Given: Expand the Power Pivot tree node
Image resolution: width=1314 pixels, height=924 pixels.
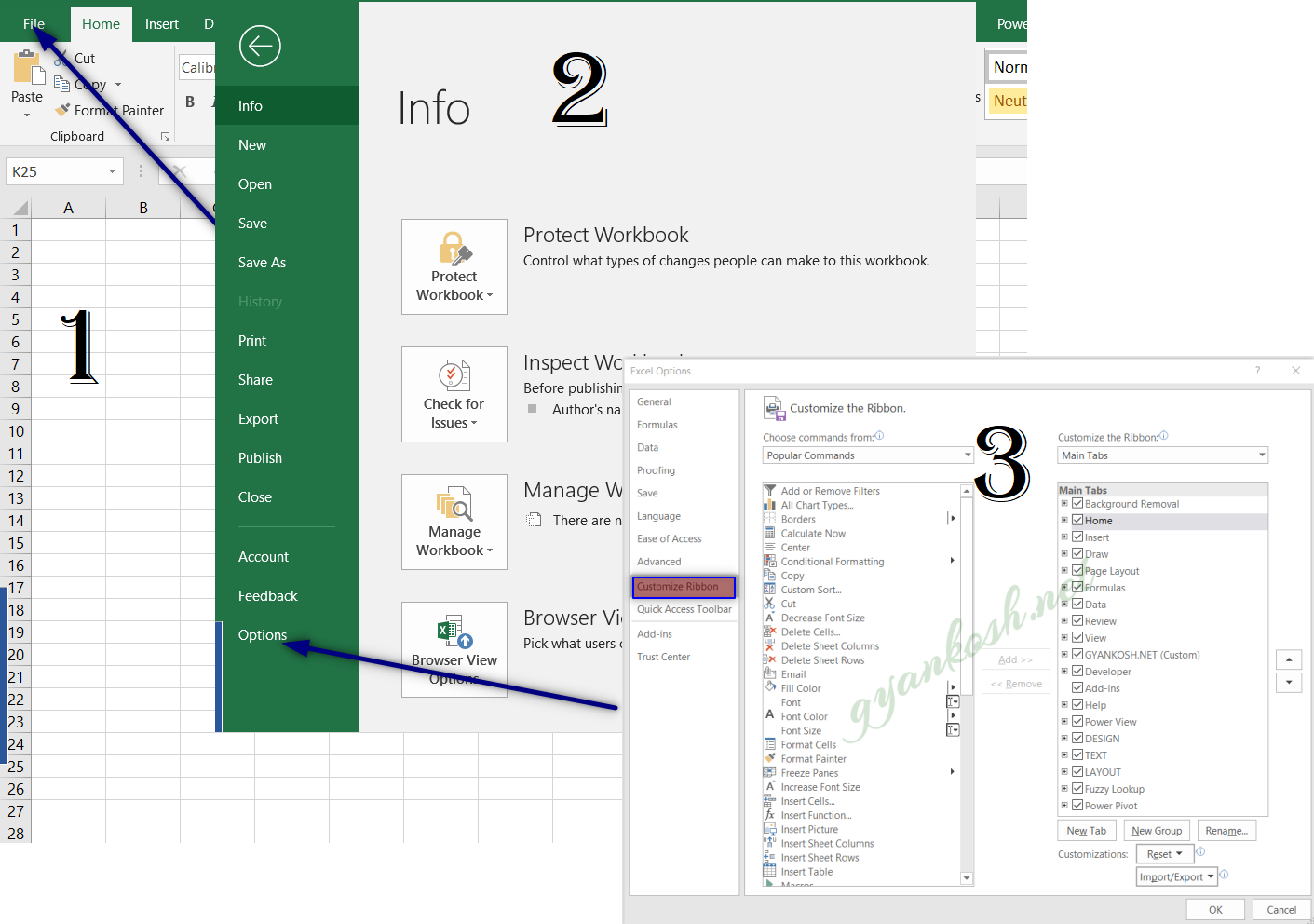Looking at the screenshot, I should (x=1064, y=806).
